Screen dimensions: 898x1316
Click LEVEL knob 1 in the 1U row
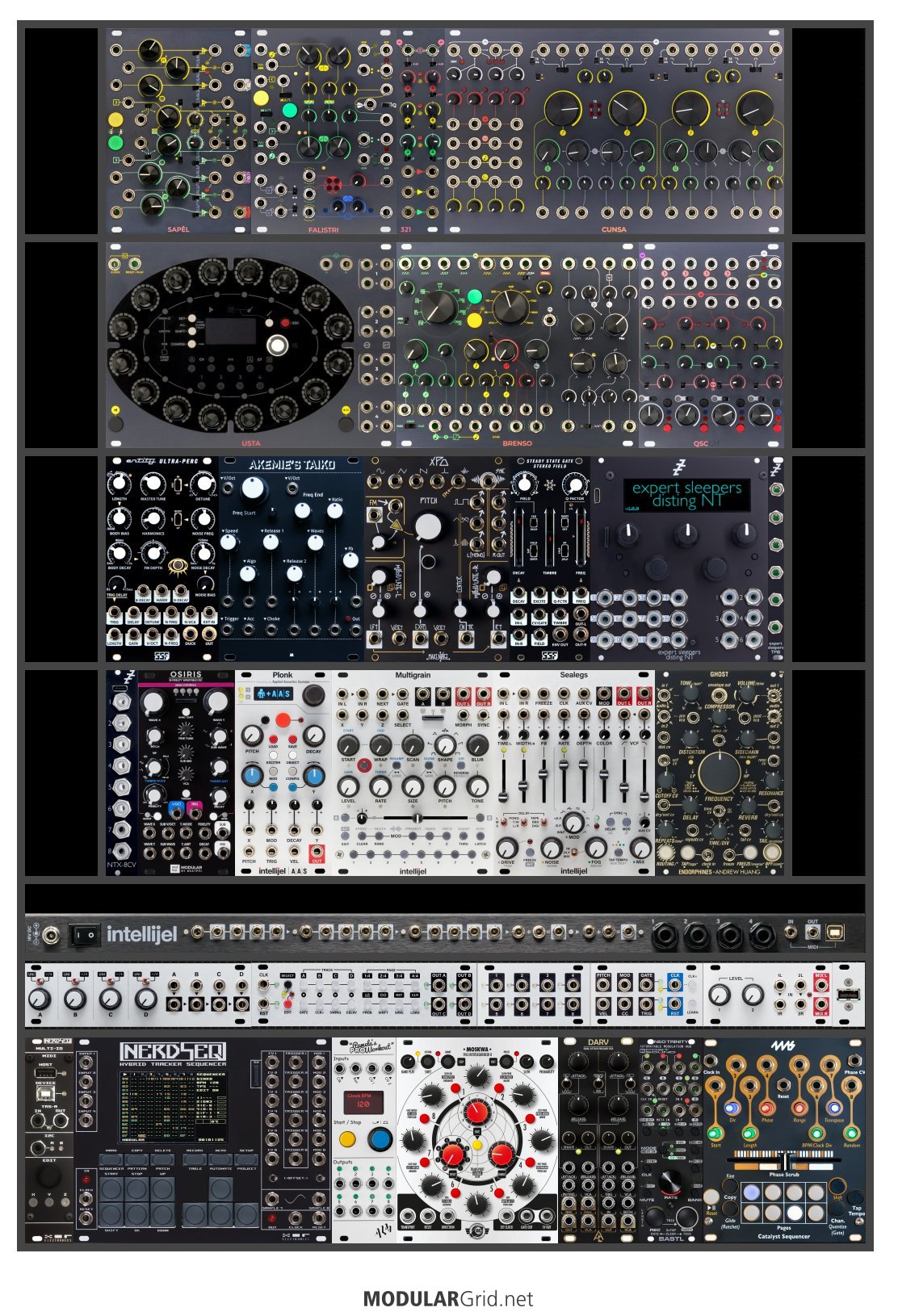719,995
